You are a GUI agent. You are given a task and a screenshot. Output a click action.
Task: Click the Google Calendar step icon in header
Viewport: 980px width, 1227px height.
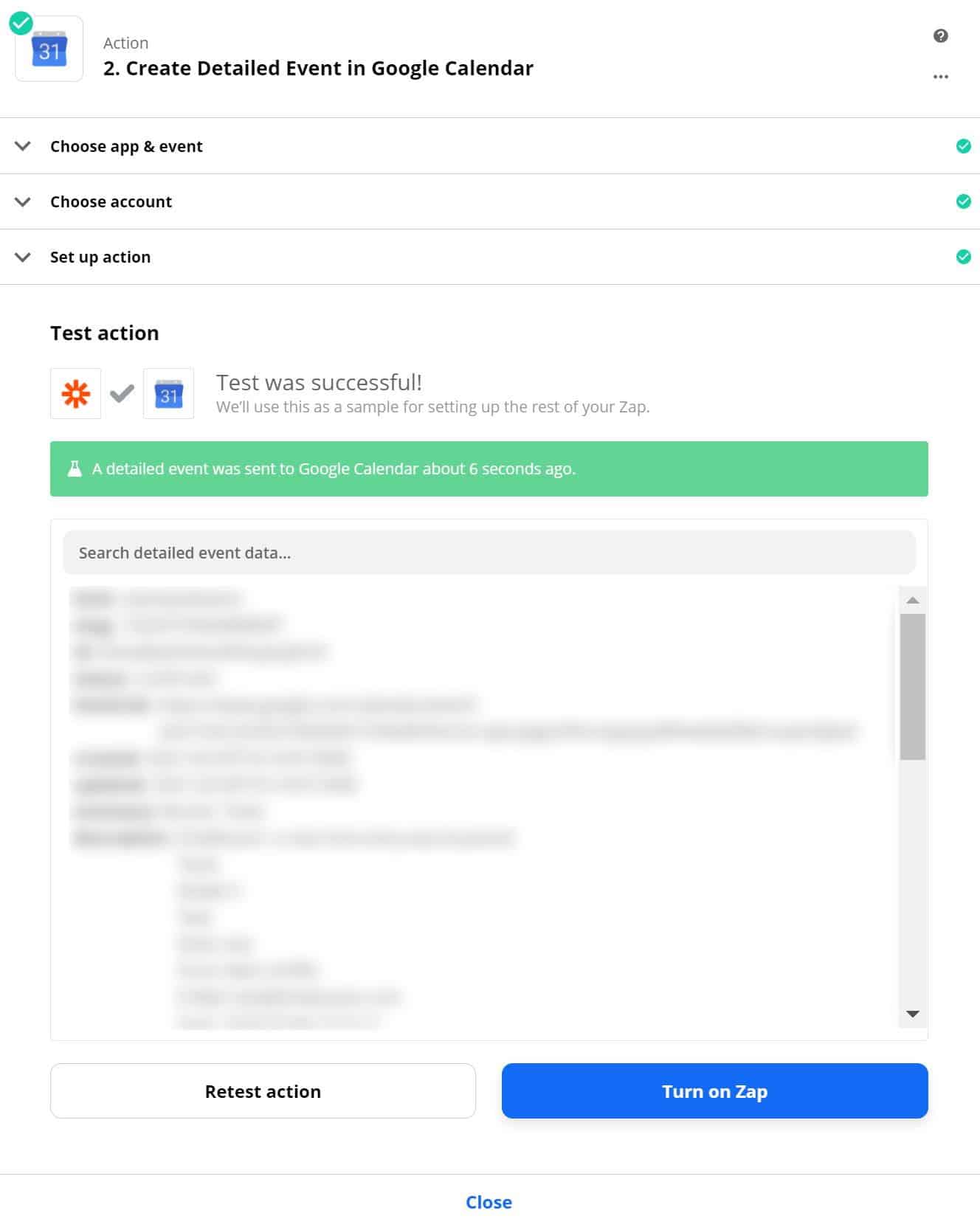pos(49,49)
